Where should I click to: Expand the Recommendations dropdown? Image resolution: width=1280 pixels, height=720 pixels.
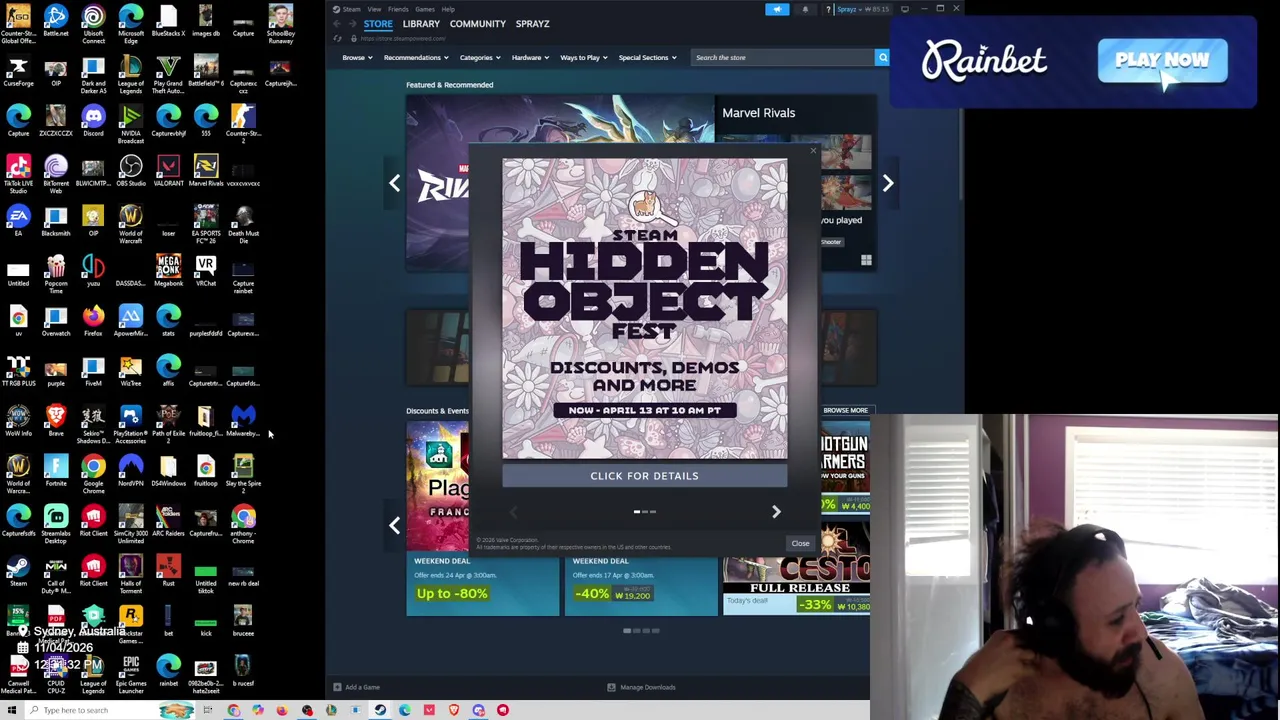415,57
